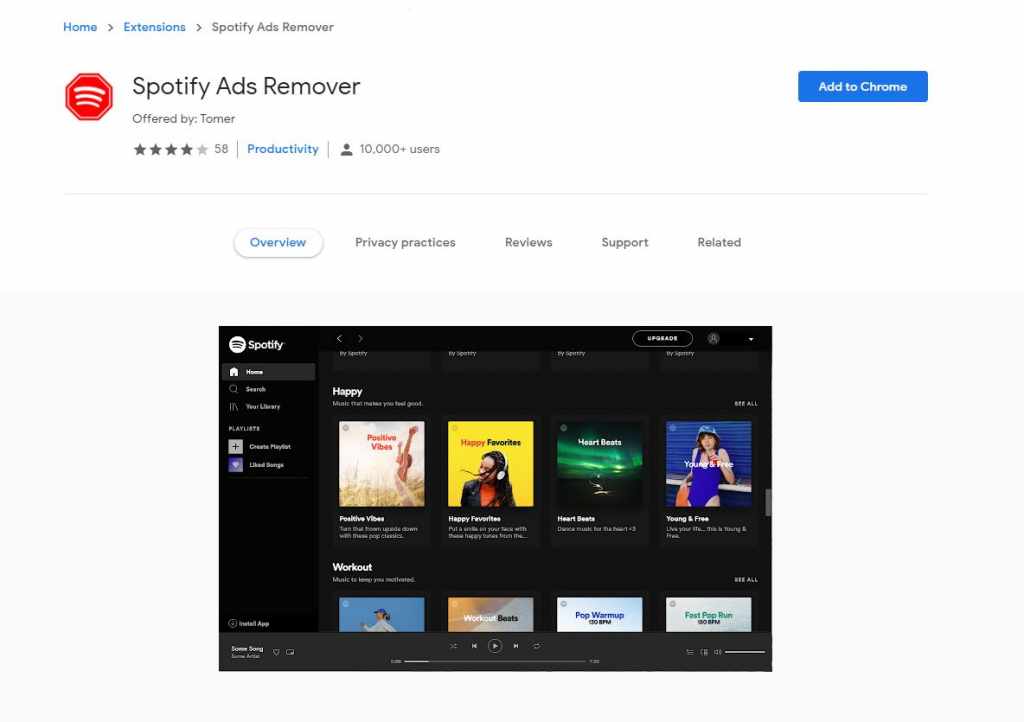
Task: Click the Spotify user avatar icon
Action: (x=713, y=338)
